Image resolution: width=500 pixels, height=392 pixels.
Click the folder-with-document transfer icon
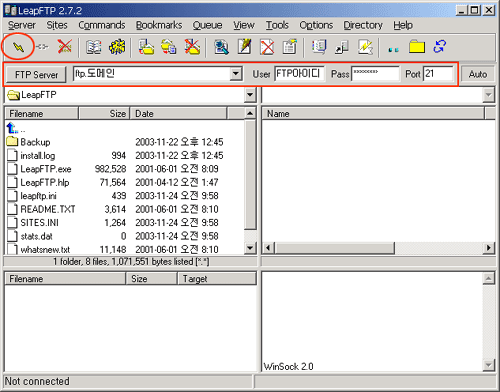point(146,47)
